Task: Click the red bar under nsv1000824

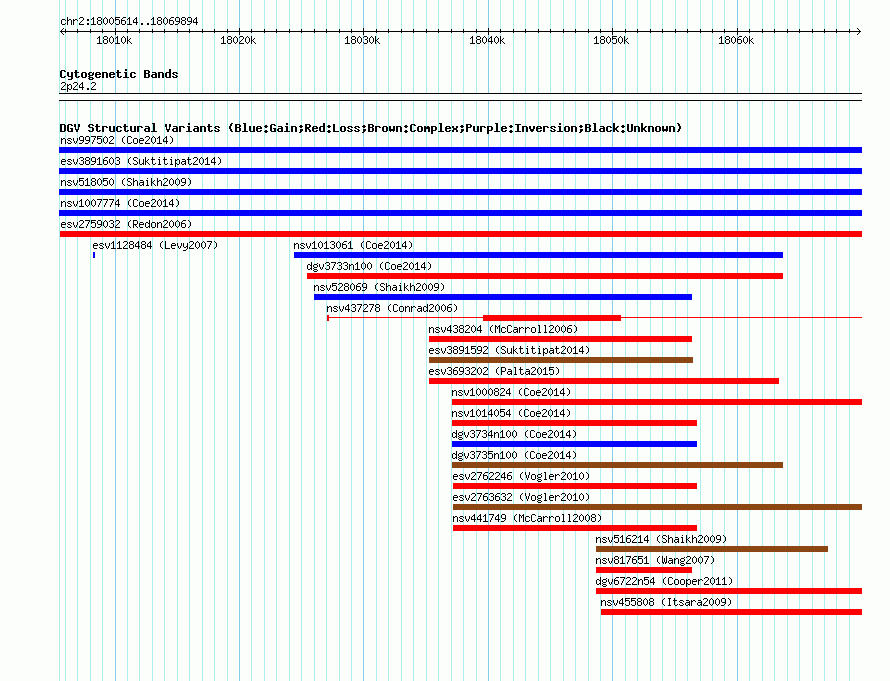Action: [657, 402]
